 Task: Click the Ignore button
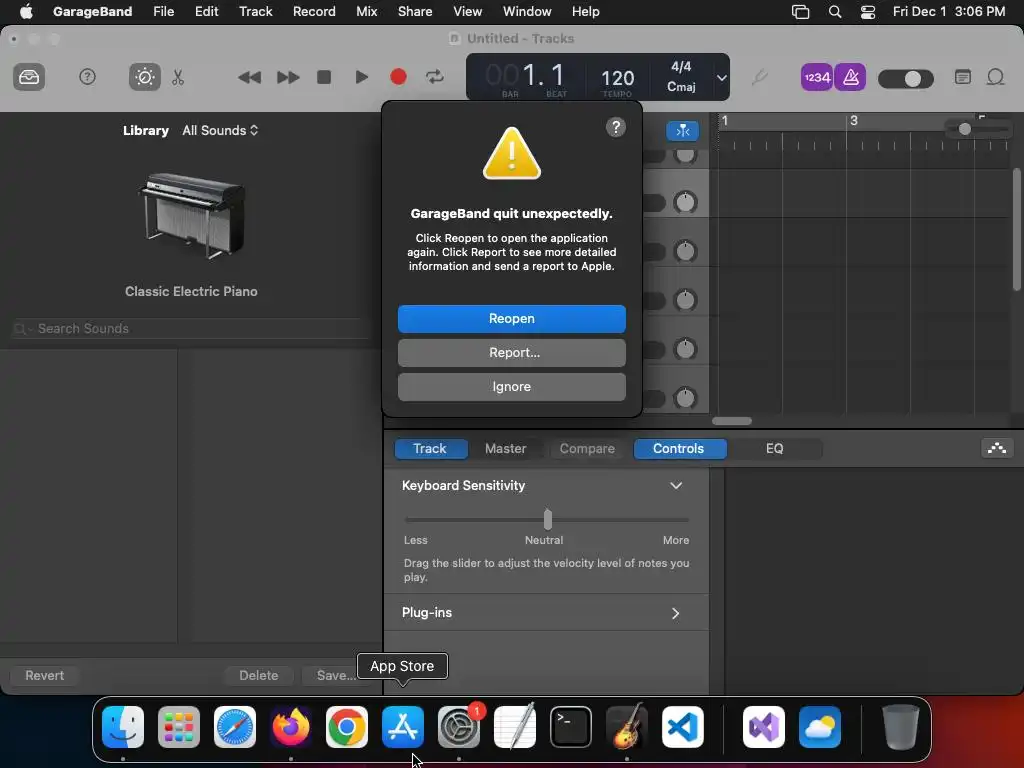click(511, 387)
